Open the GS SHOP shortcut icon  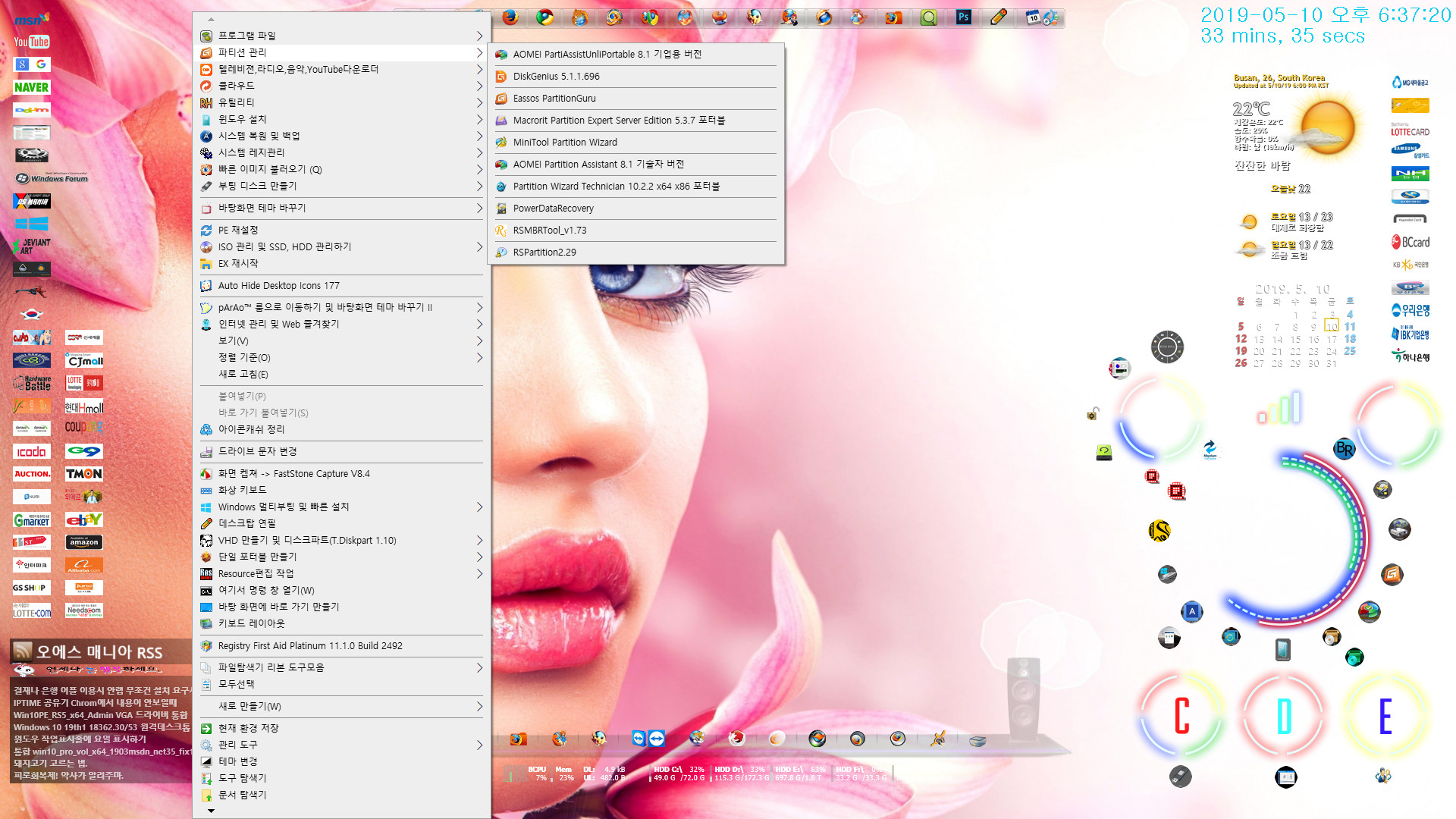click(32, 588)
